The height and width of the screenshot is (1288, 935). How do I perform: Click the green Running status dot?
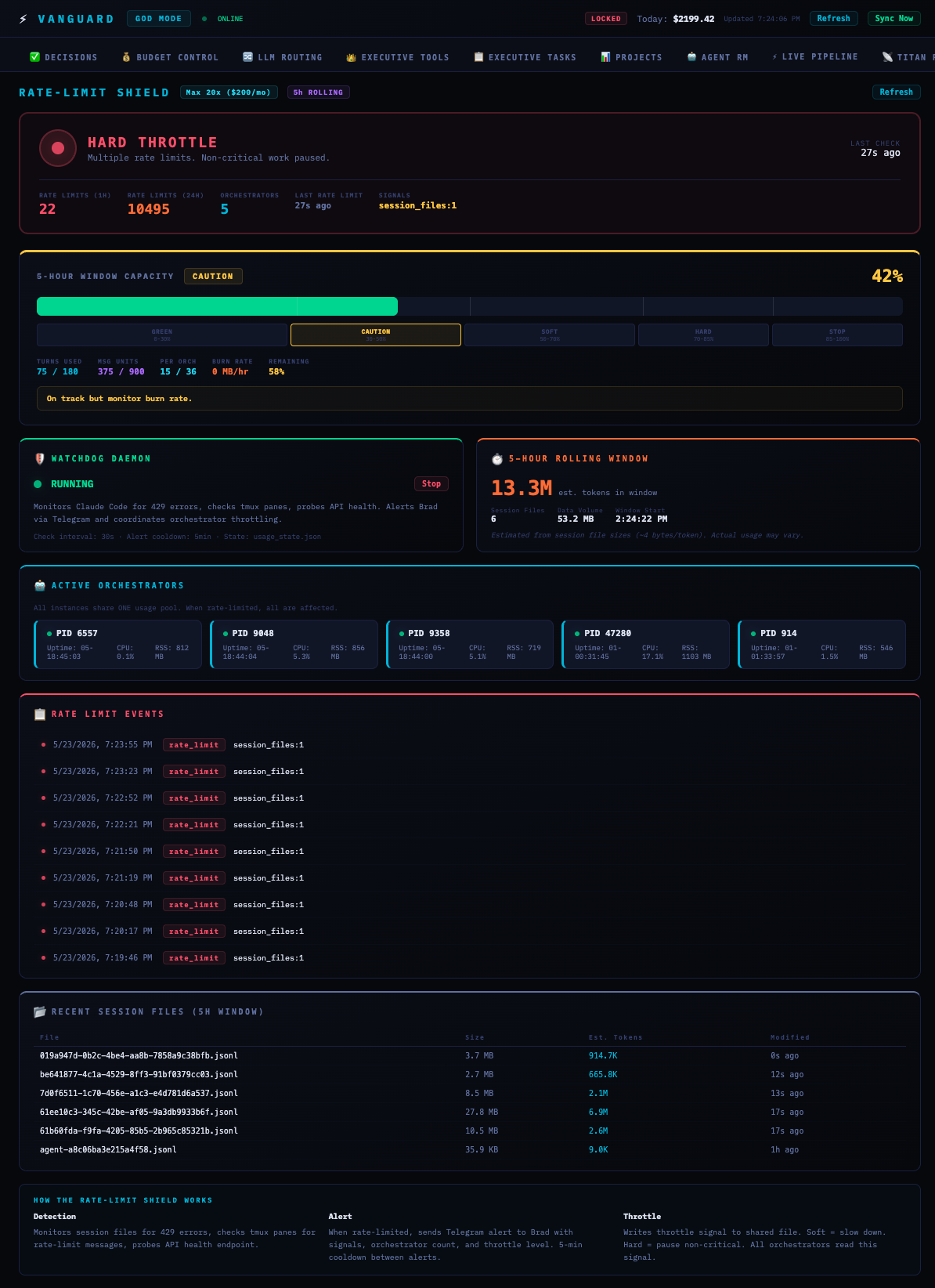[x=38, y=484]
